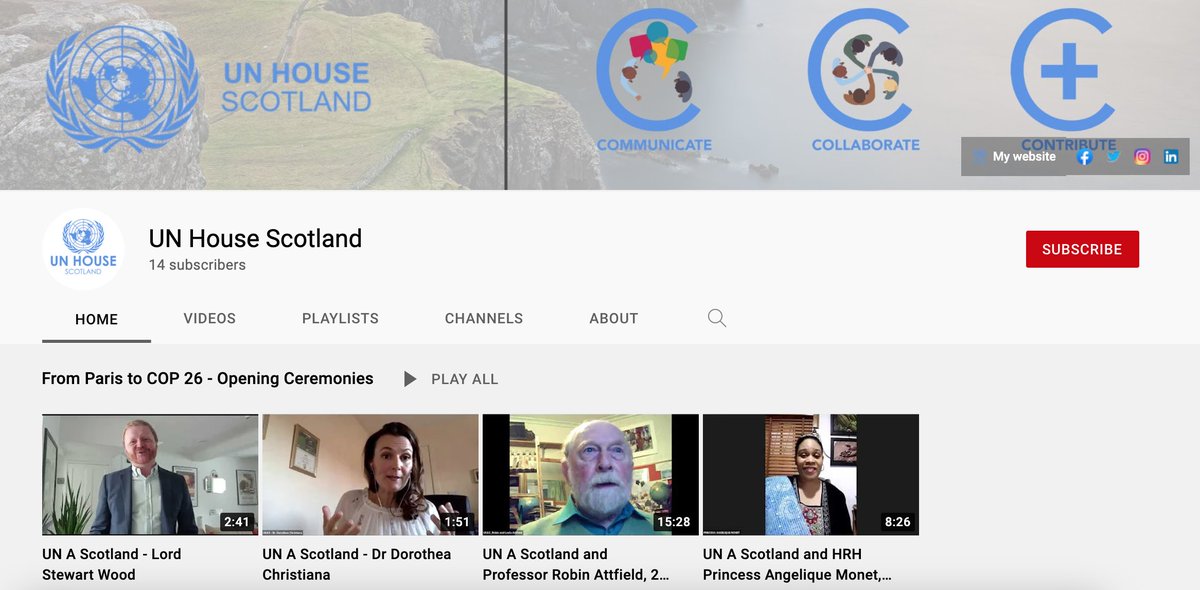Click the Play All triangle icon
The width and height of the screenshot is (1200, 590).
click(410, 379)
